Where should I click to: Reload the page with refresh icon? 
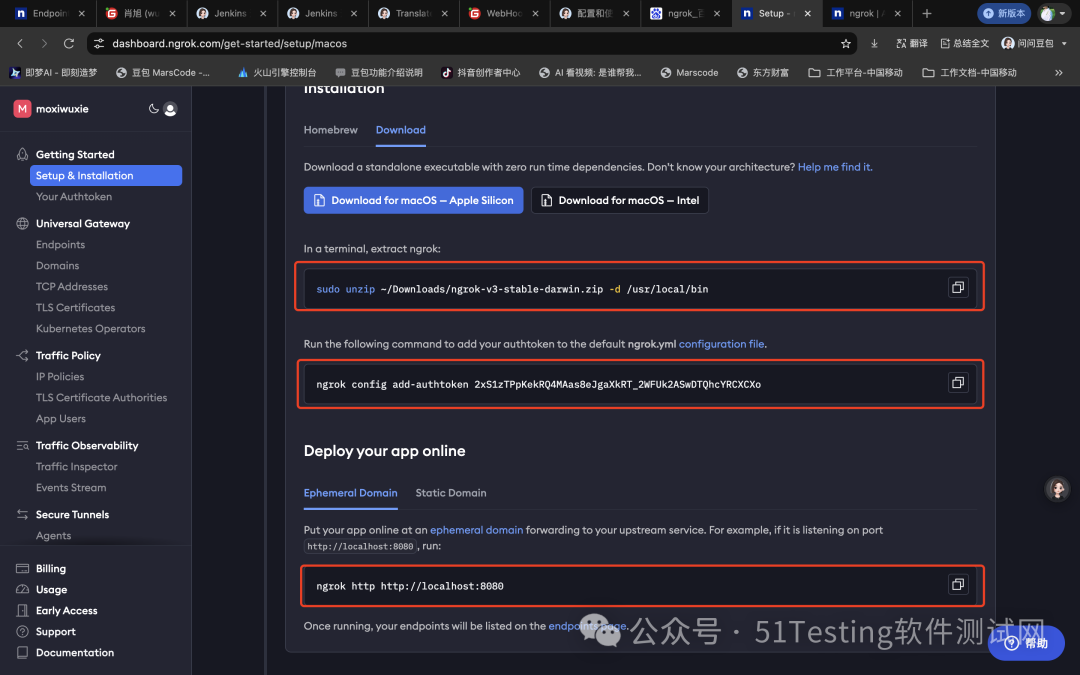pyautogui.click(x=68, y=43)
